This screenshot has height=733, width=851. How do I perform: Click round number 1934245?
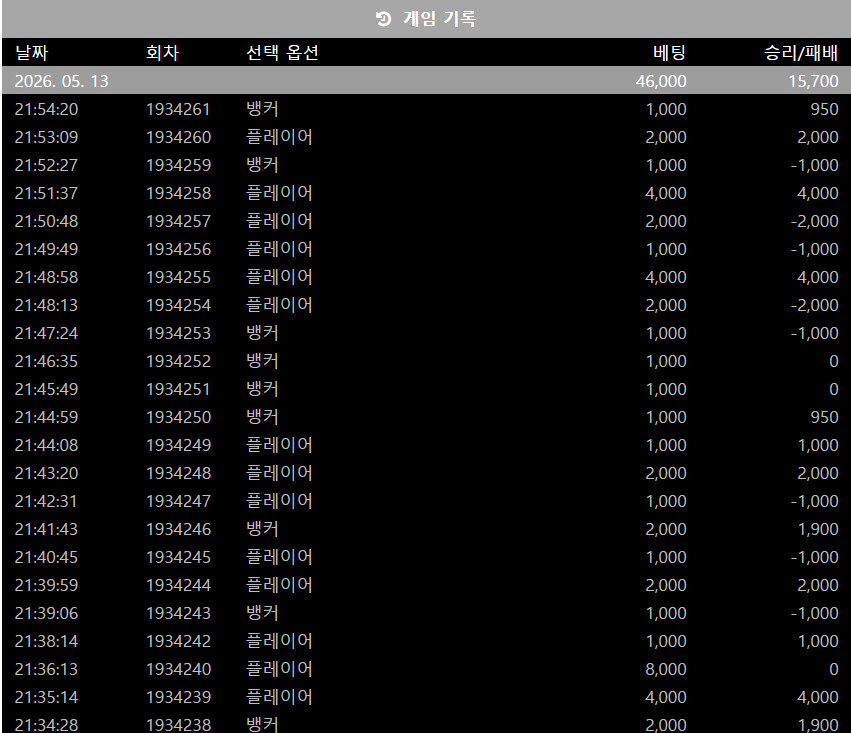coord(178,557)
